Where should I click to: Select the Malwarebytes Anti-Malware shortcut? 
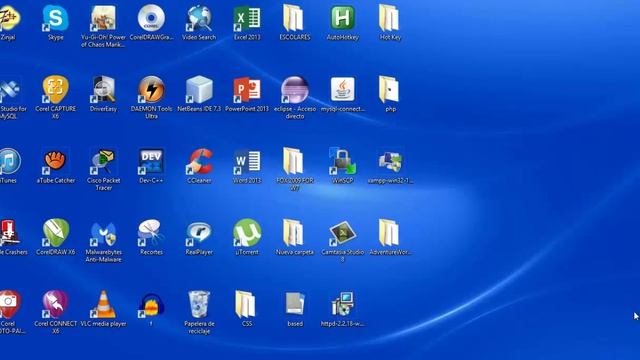point(103,233)
